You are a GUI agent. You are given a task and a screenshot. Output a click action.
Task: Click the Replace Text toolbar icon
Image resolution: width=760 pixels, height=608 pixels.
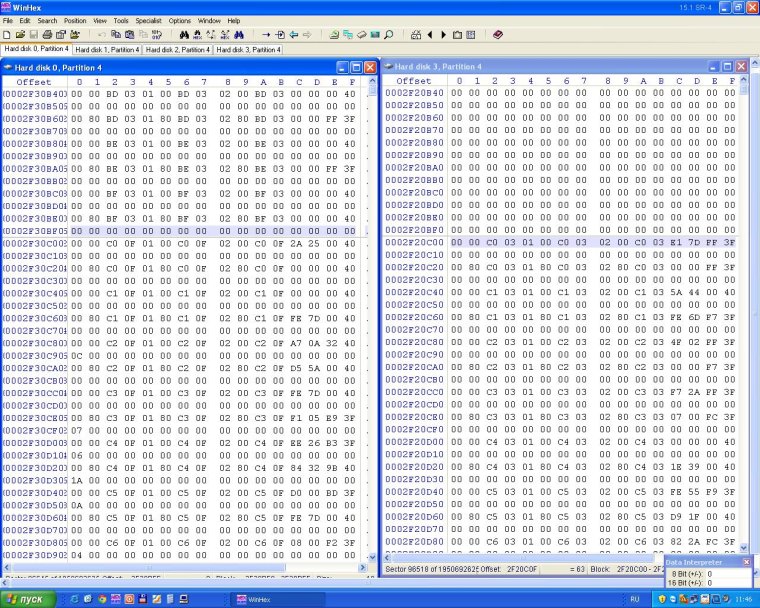click(x=211, y=35)
